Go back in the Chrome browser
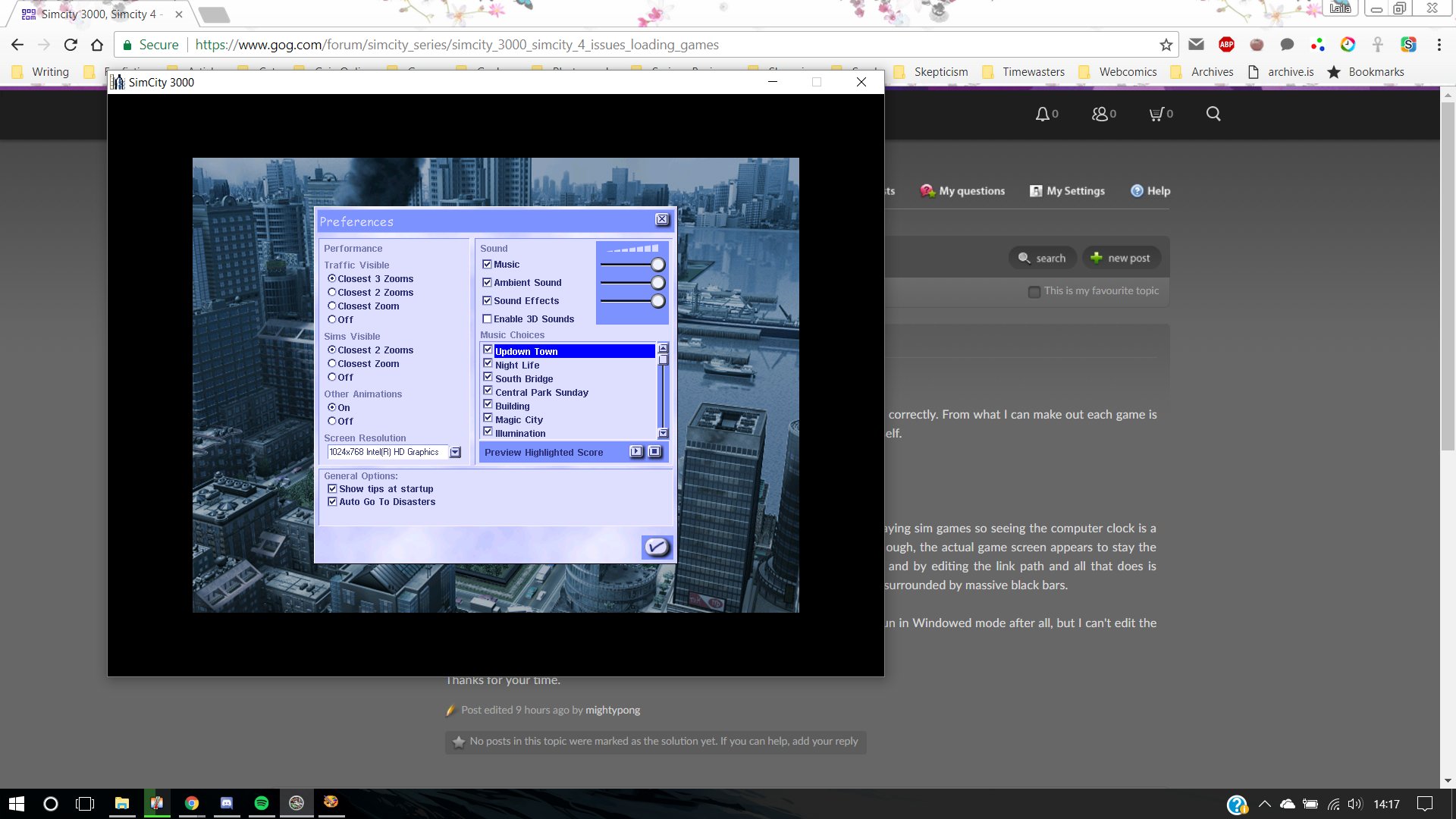Screen dimensions: 1456x819 [17, 45]
